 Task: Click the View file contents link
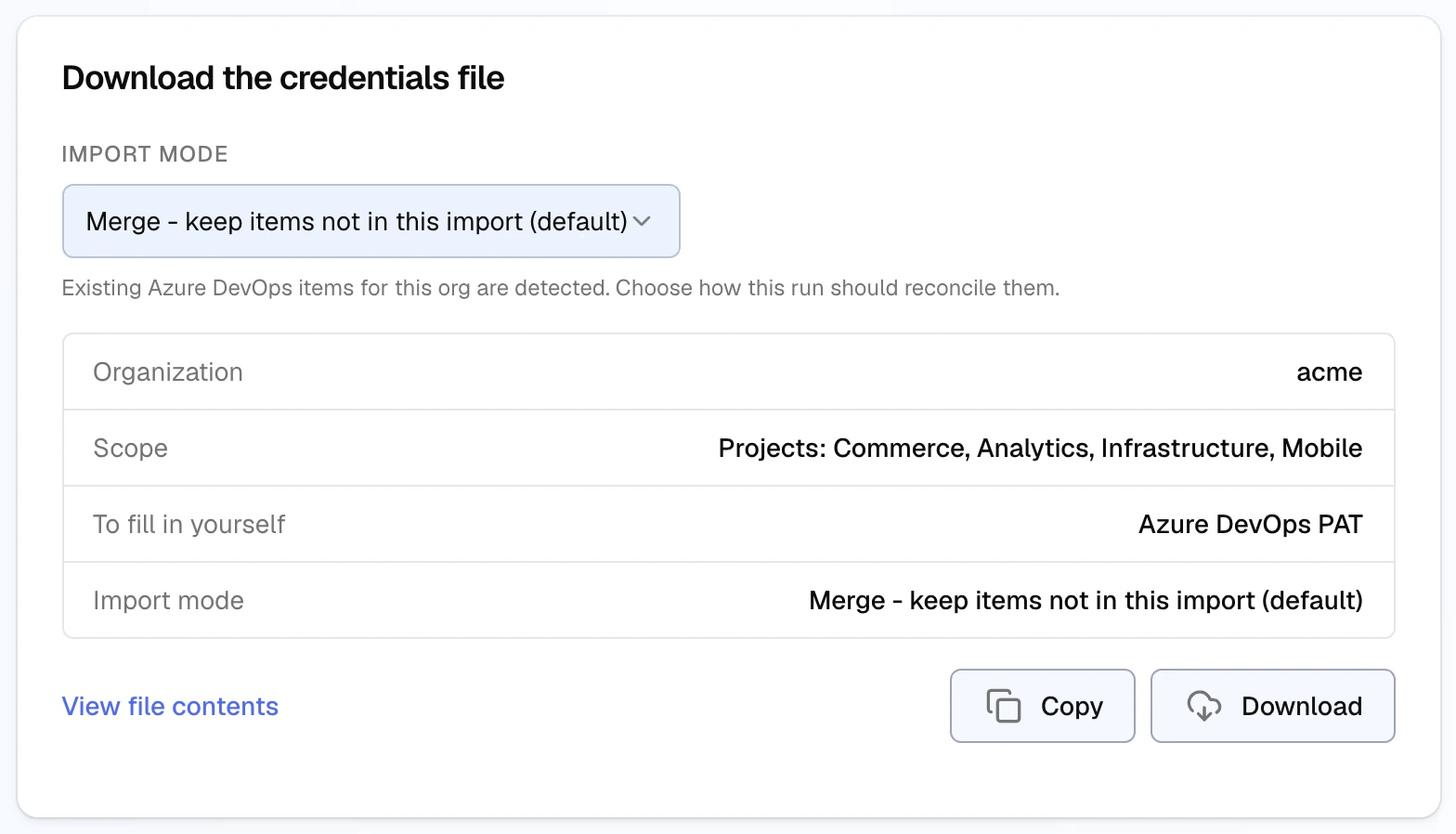170,706
